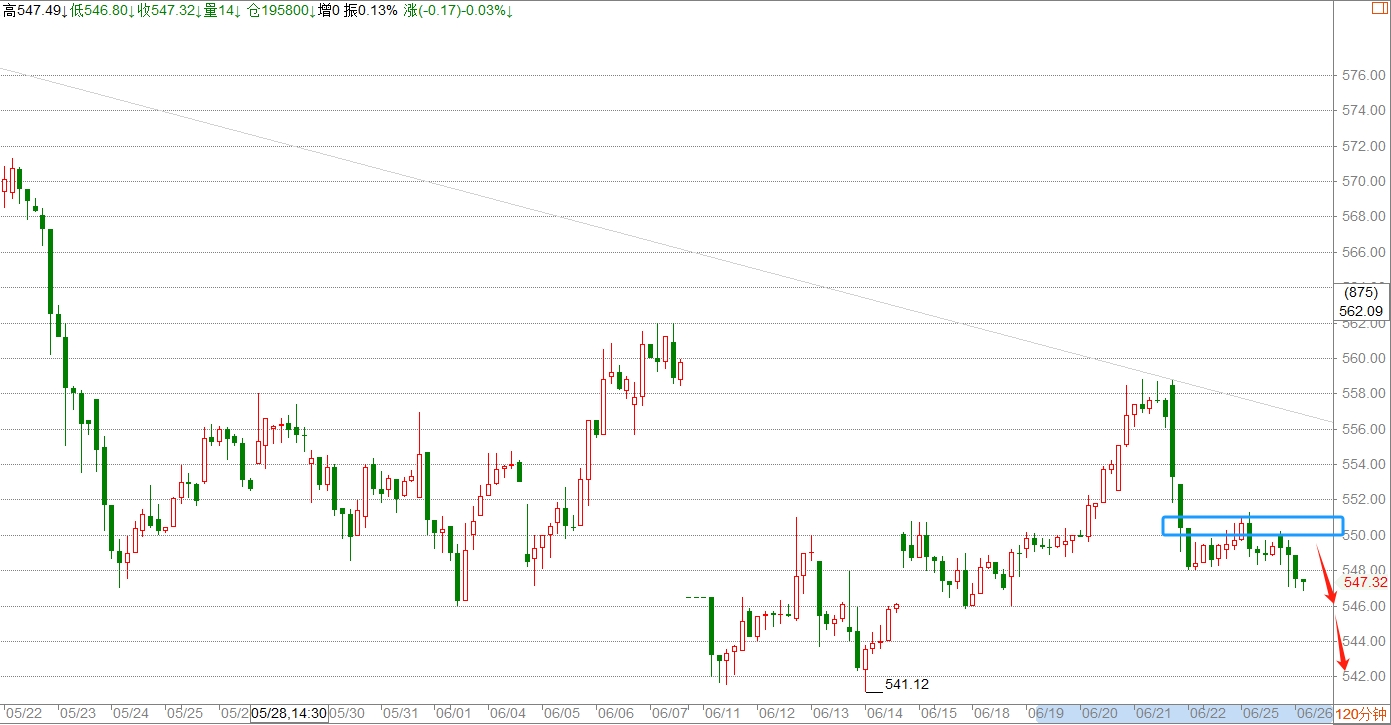Image resolution: width=1391 pixels, height=725 pixels.
Task: Select the 06/21 date on time axis
Action: point(1154,714)
